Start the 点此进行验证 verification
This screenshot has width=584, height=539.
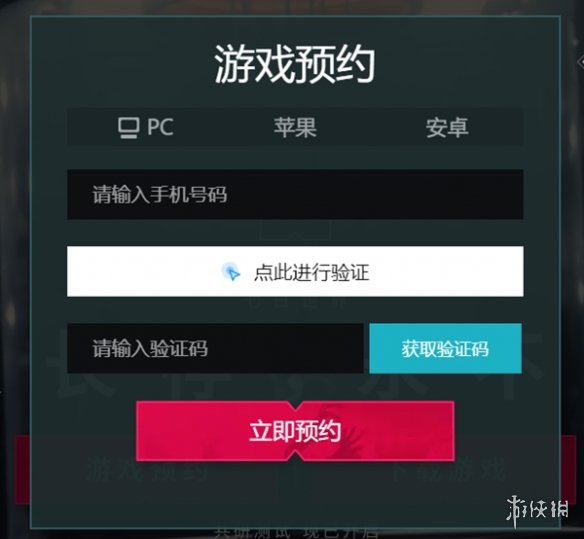pyautogui.click(x=295, y=272)
